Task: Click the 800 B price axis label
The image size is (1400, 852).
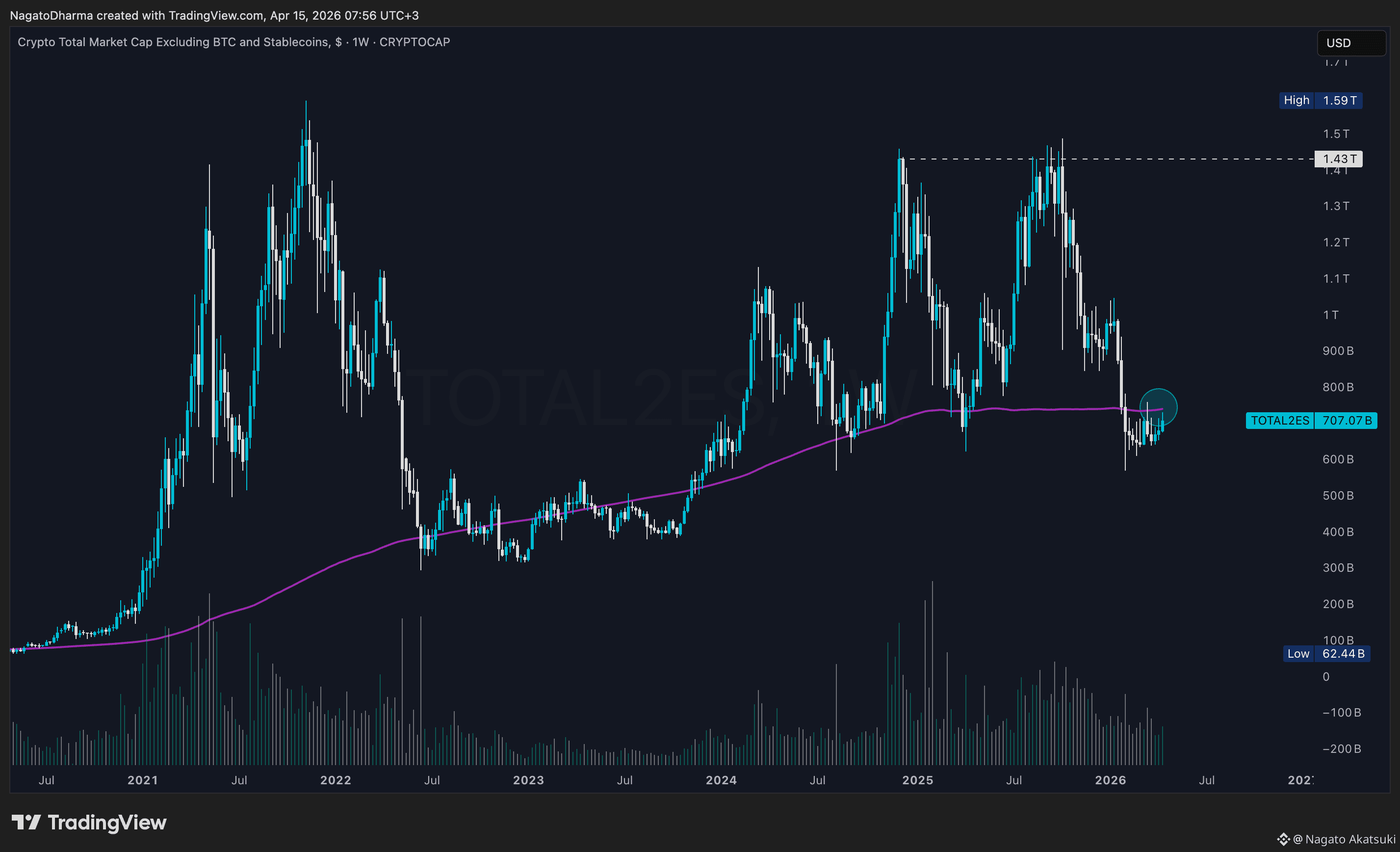Action: point(1338,388)
